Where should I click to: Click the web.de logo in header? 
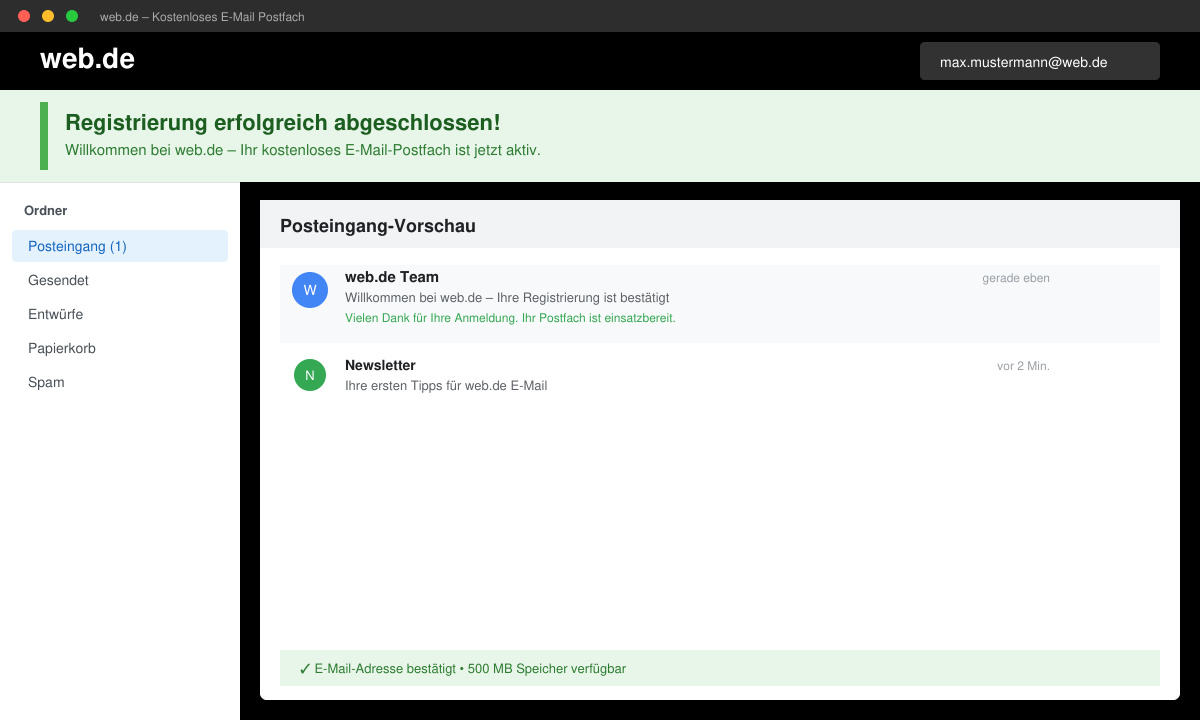87,59
